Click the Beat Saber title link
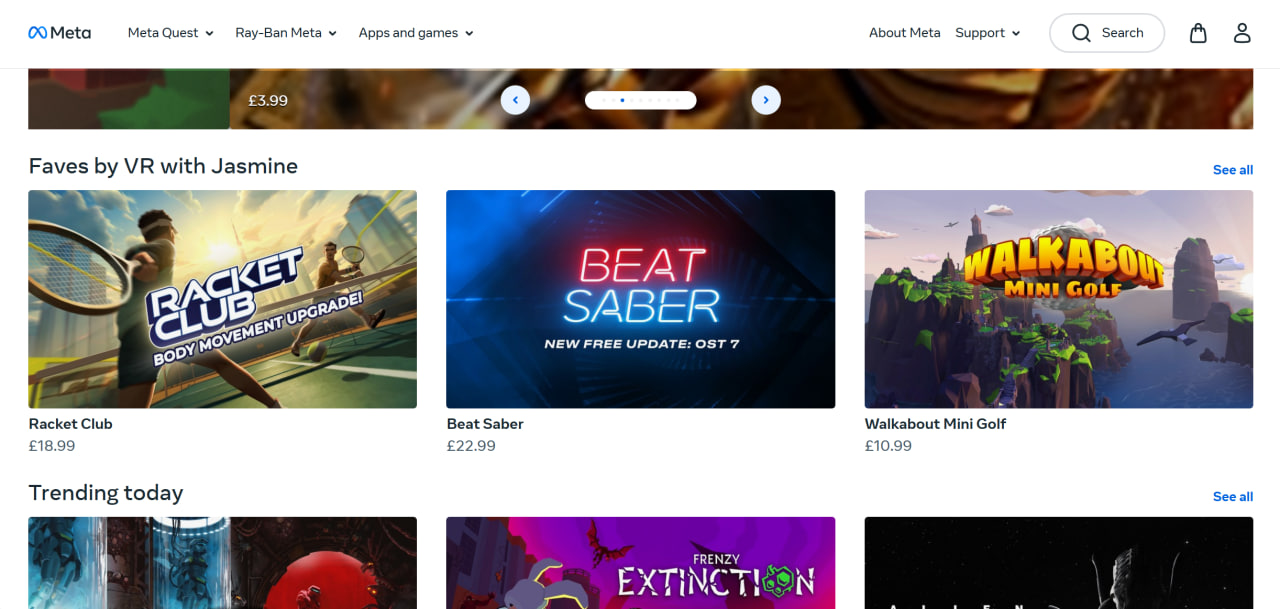The height and width of the screenshot is (609, 1280). coord(485,424)
